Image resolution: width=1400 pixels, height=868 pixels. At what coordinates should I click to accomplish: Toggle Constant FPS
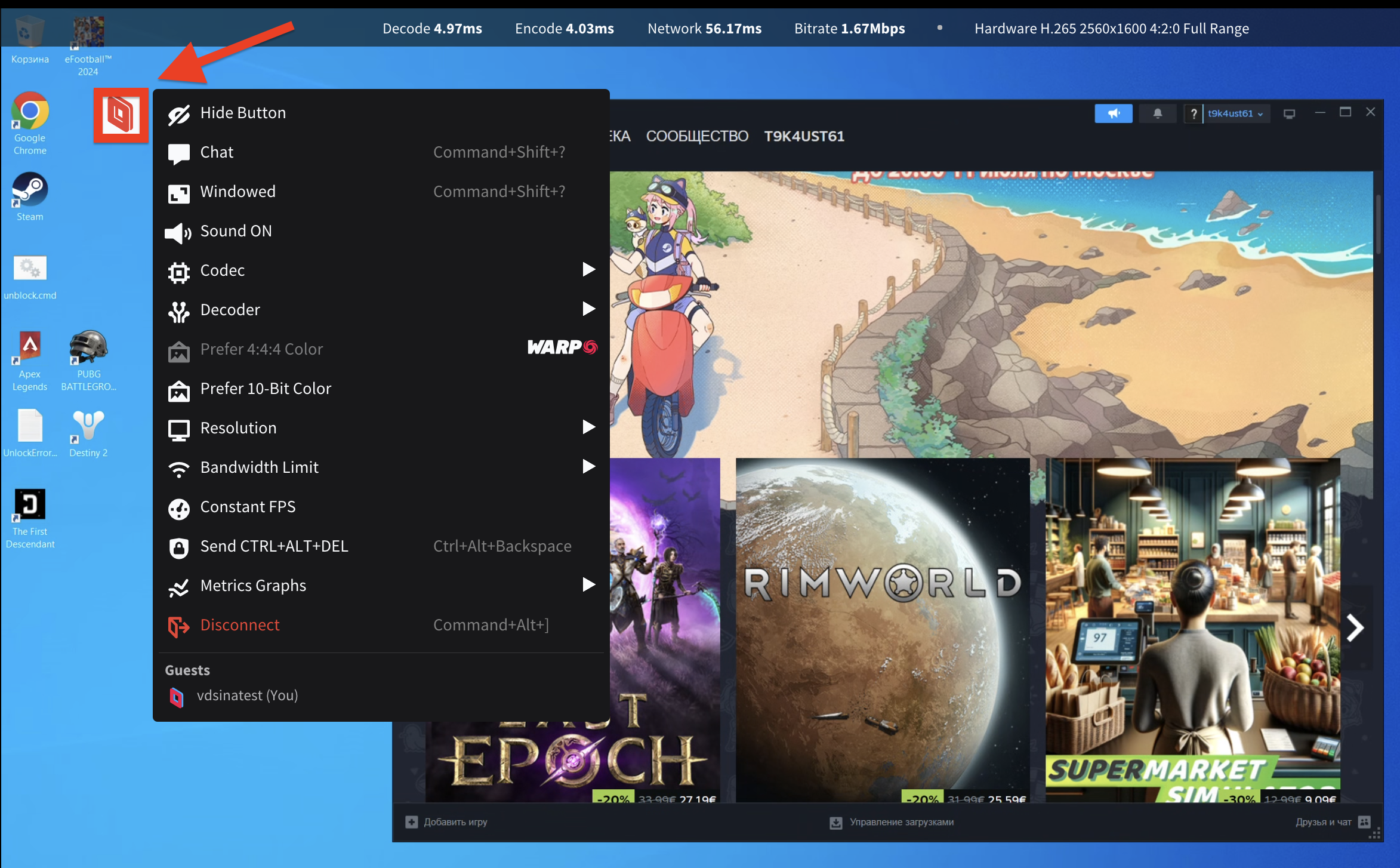[381, 507]
